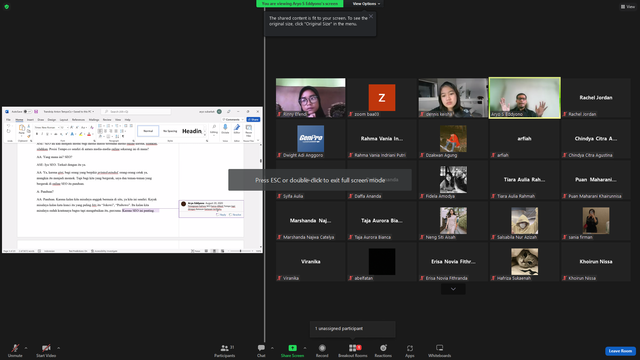Open the Participants panel
Viewport: 640px width, 360px height.
pos(224,351)
